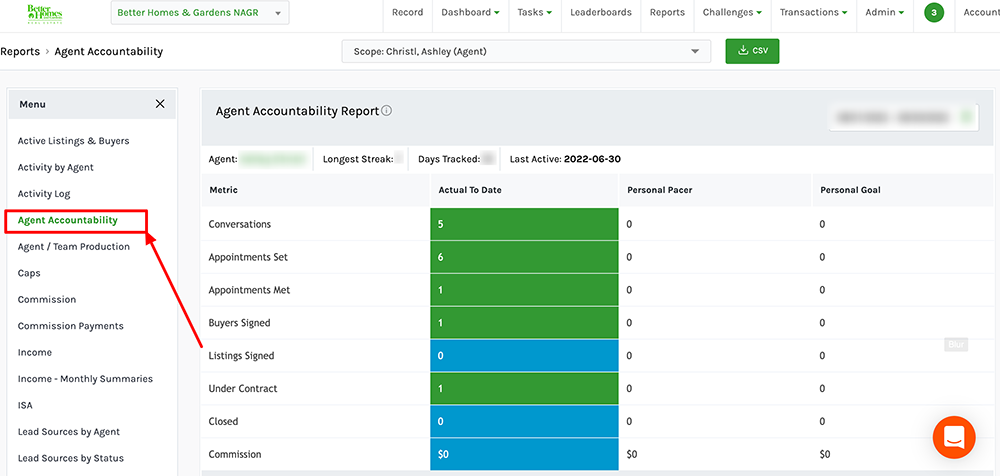This screenshot has height=476, width=1000.
Task: Expand the Scope agent selector dropdown
Action: pos(526,51)
